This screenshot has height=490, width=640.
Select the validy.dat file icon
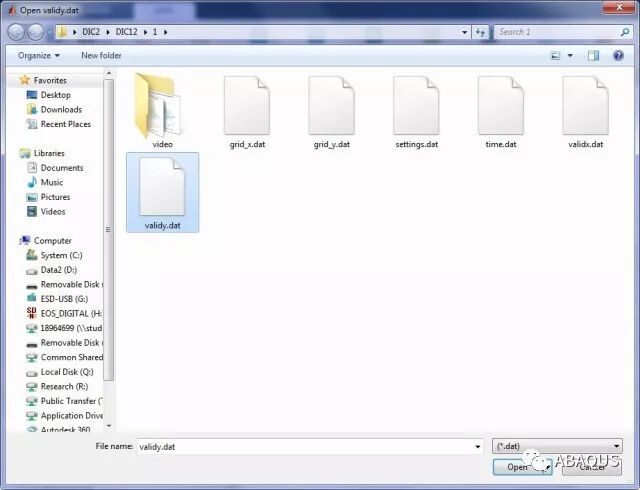[x=162, y=187]
